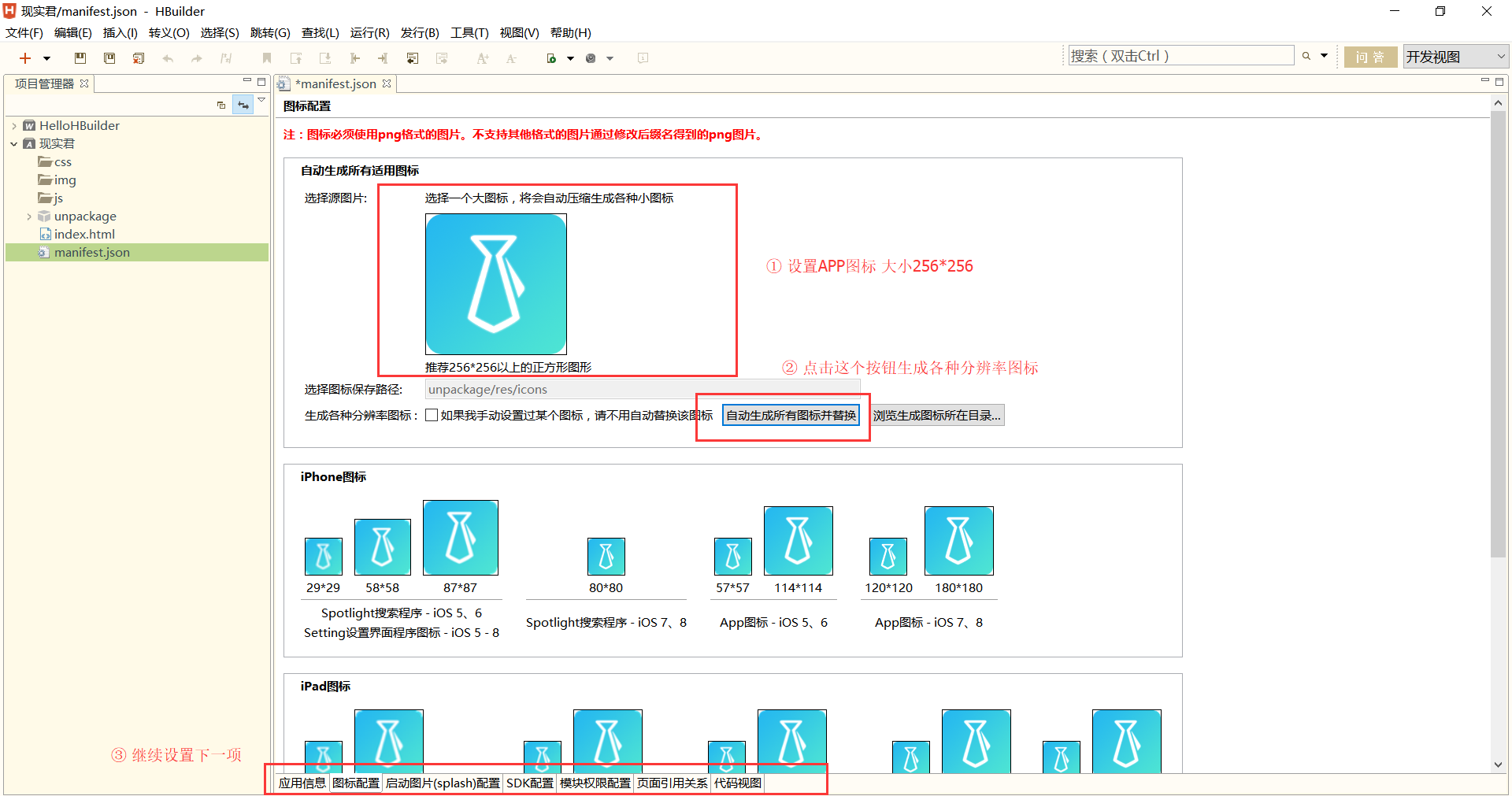Select the img folder
Image resolution: width=1512 pixels, height=796 pixels.
[57, 180]
